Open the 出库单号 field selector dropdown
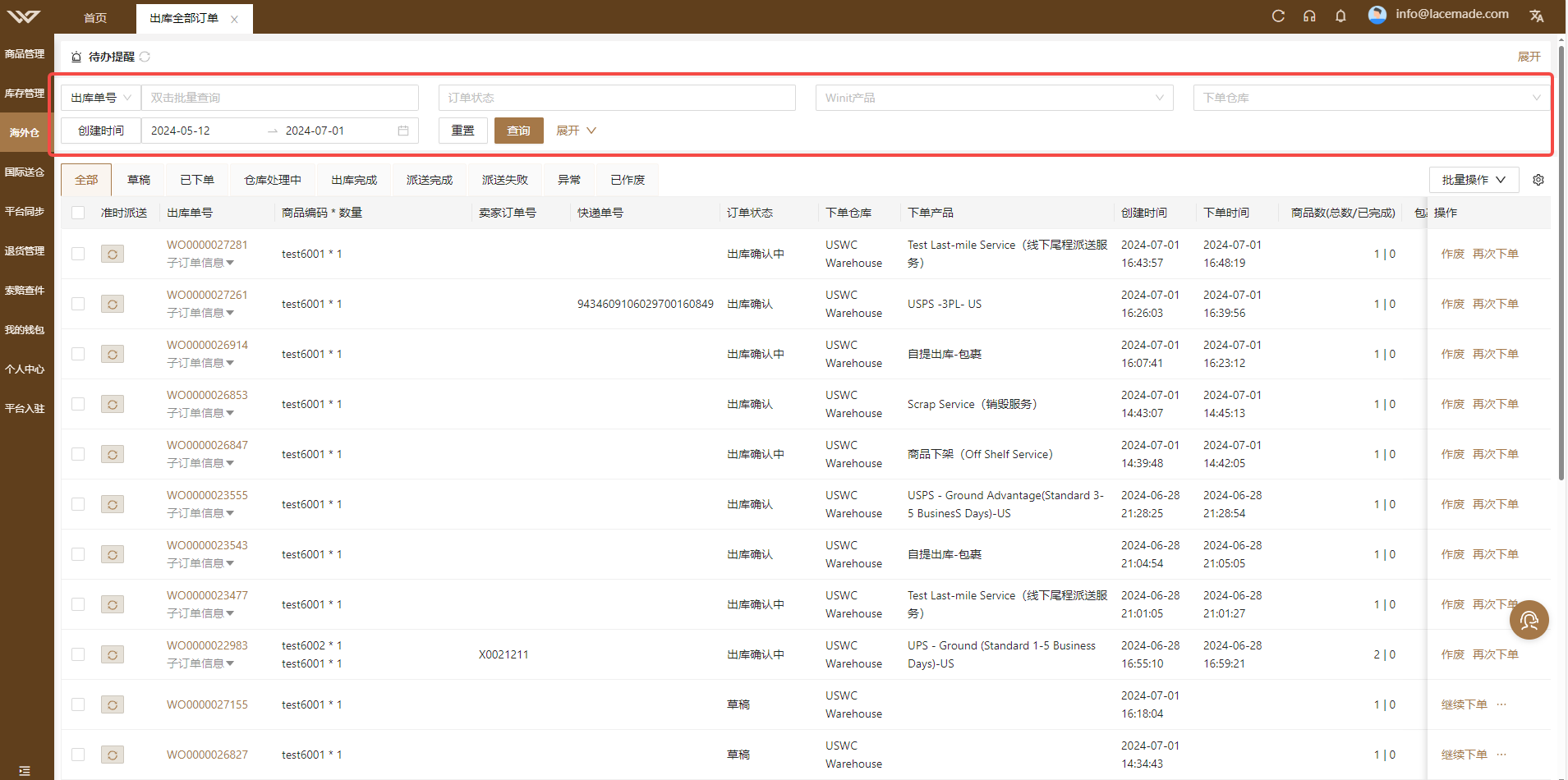Screen dimensions: 1568x780 101,98
